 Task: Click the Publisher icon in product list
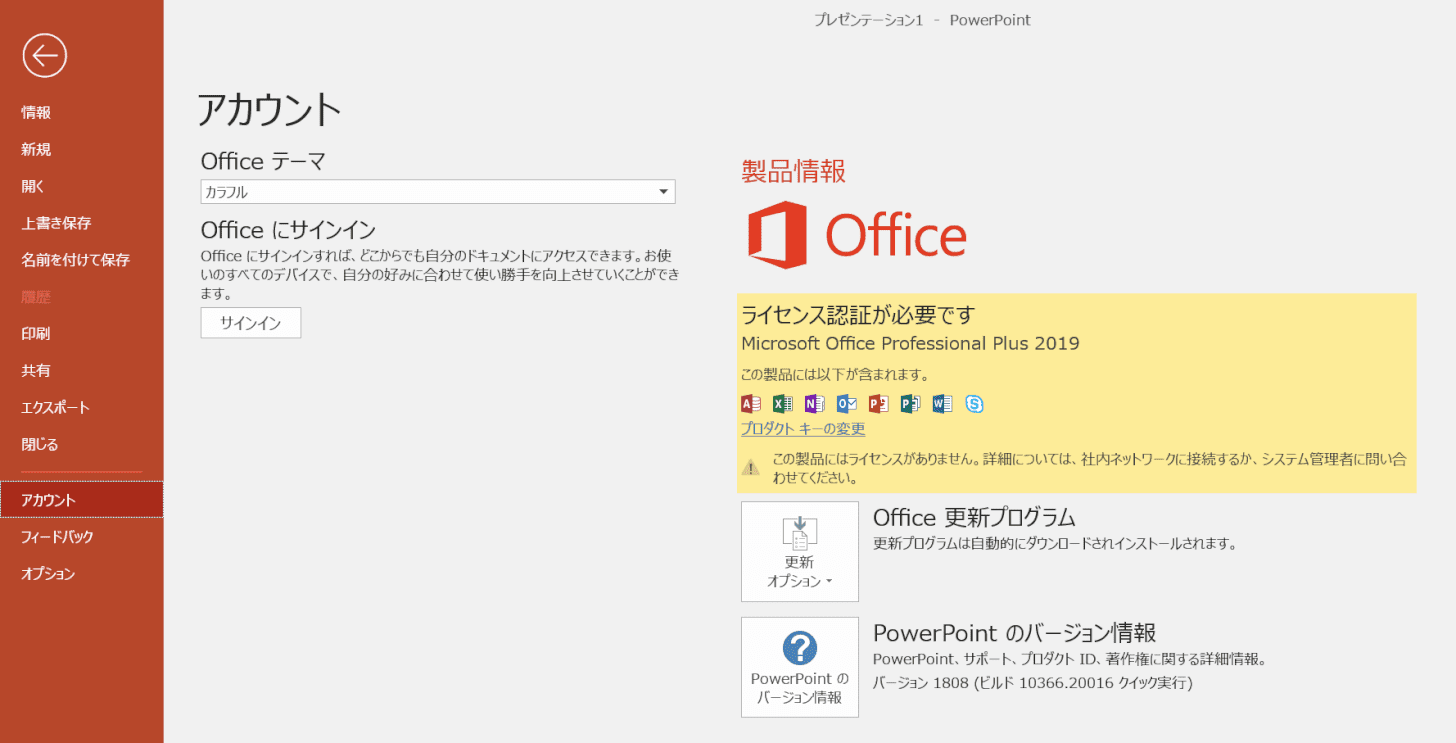coord(910,404)
